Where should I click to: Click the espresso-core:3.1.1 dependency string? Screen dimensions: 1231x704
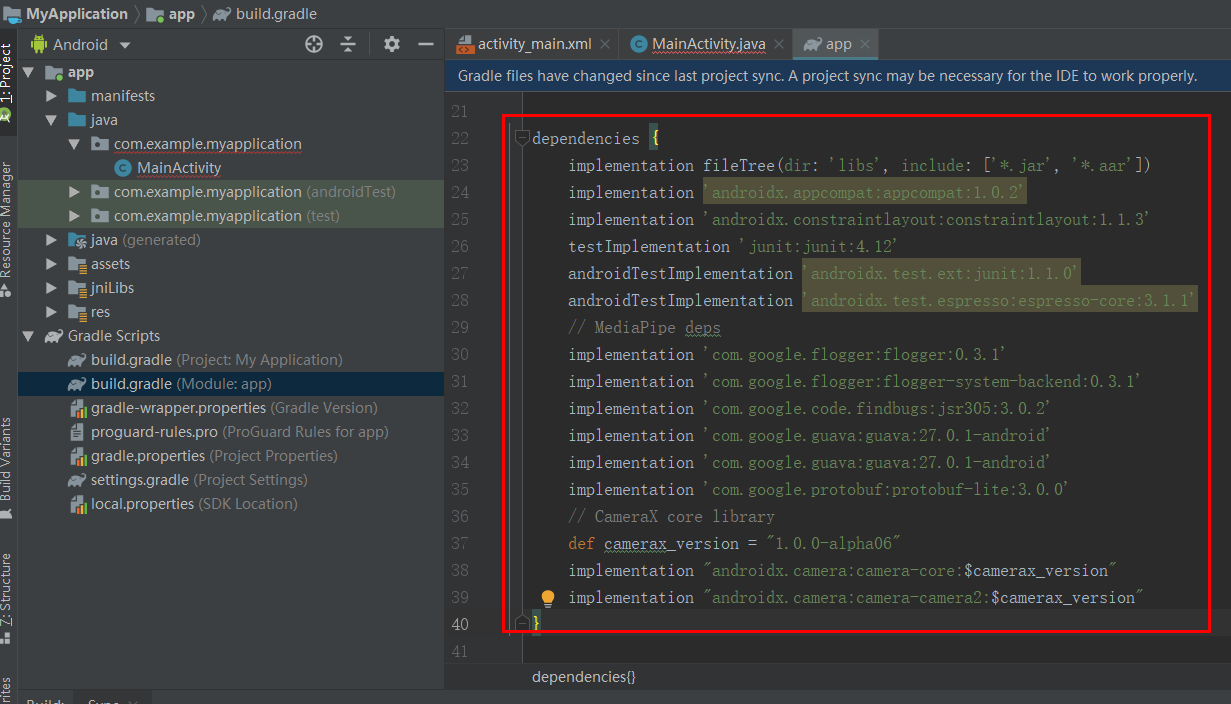999,300
